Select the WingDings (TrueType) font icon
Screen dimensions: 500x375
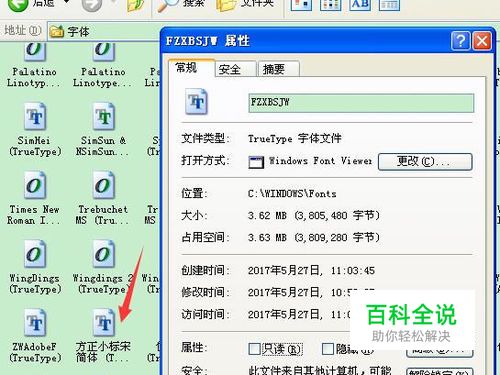click(35, 254)
